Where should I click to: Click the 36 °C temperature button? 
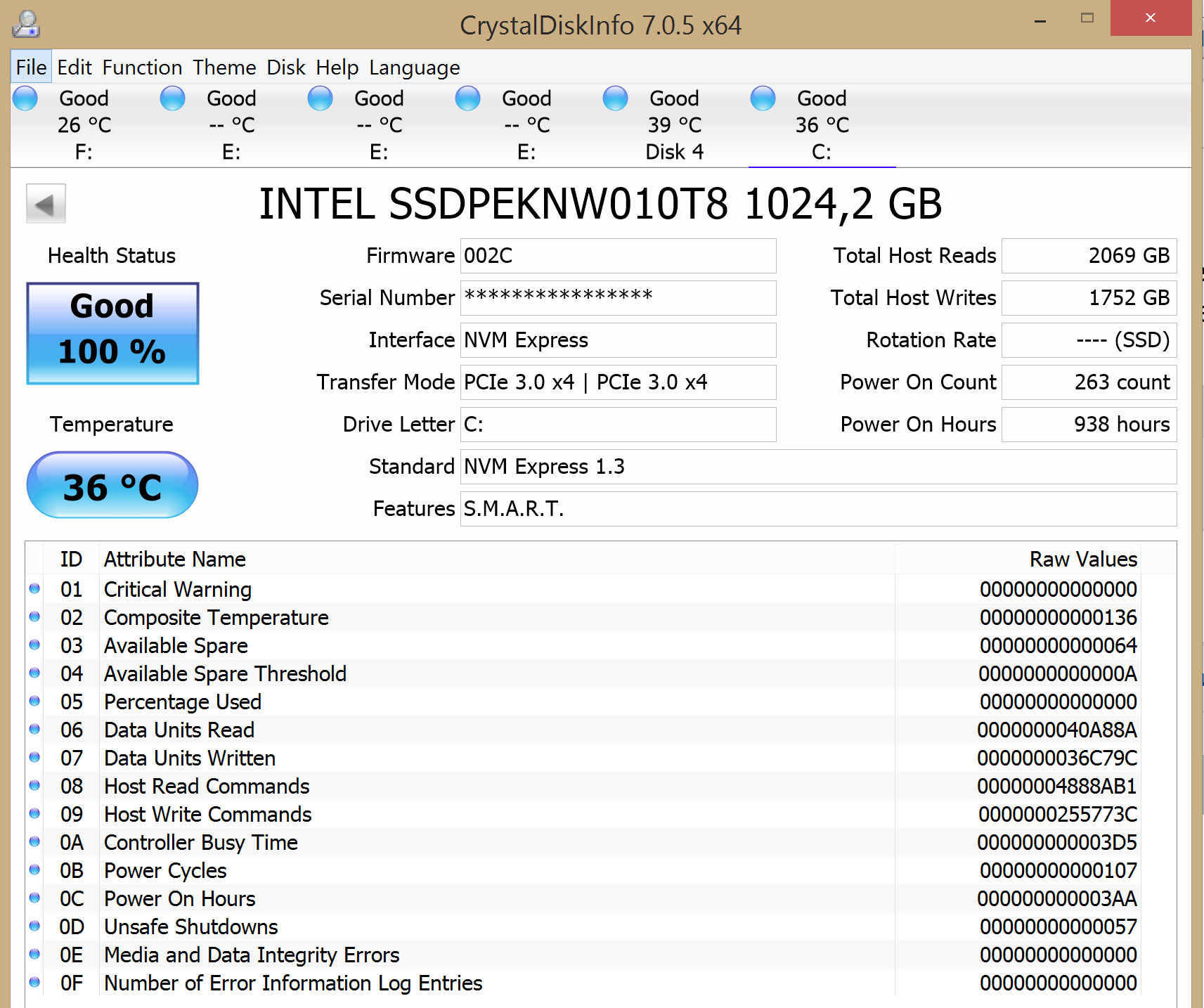112,486
